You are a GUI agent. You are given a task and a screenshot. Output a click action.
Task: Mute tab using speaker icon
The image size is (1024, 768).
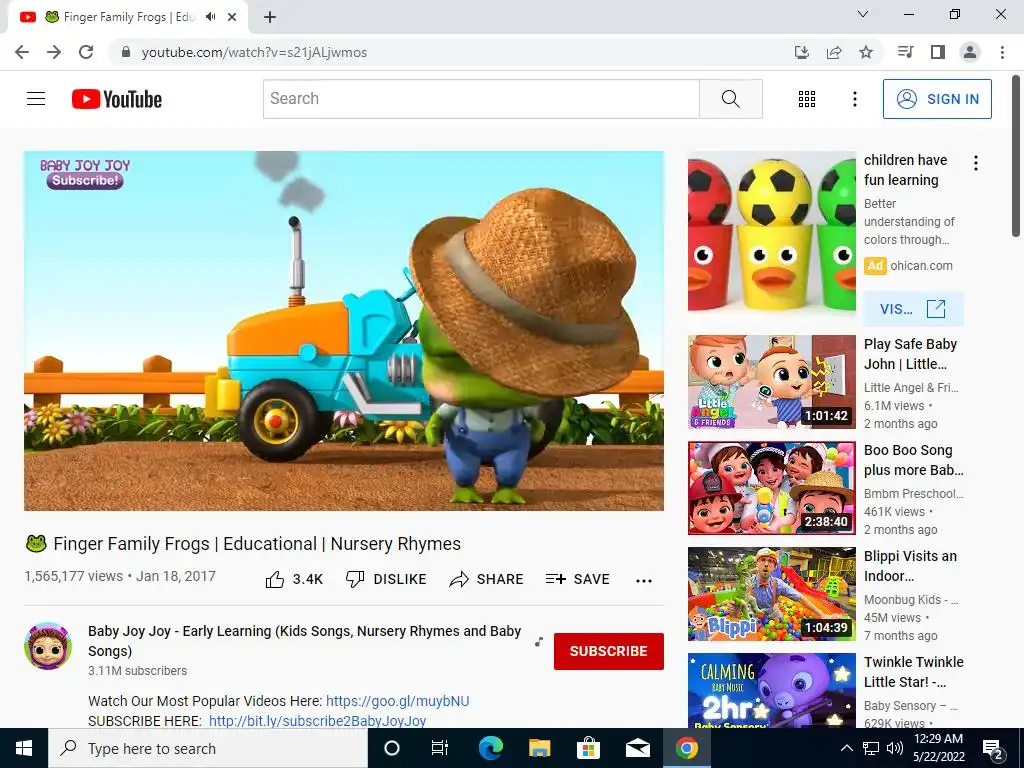210,17
